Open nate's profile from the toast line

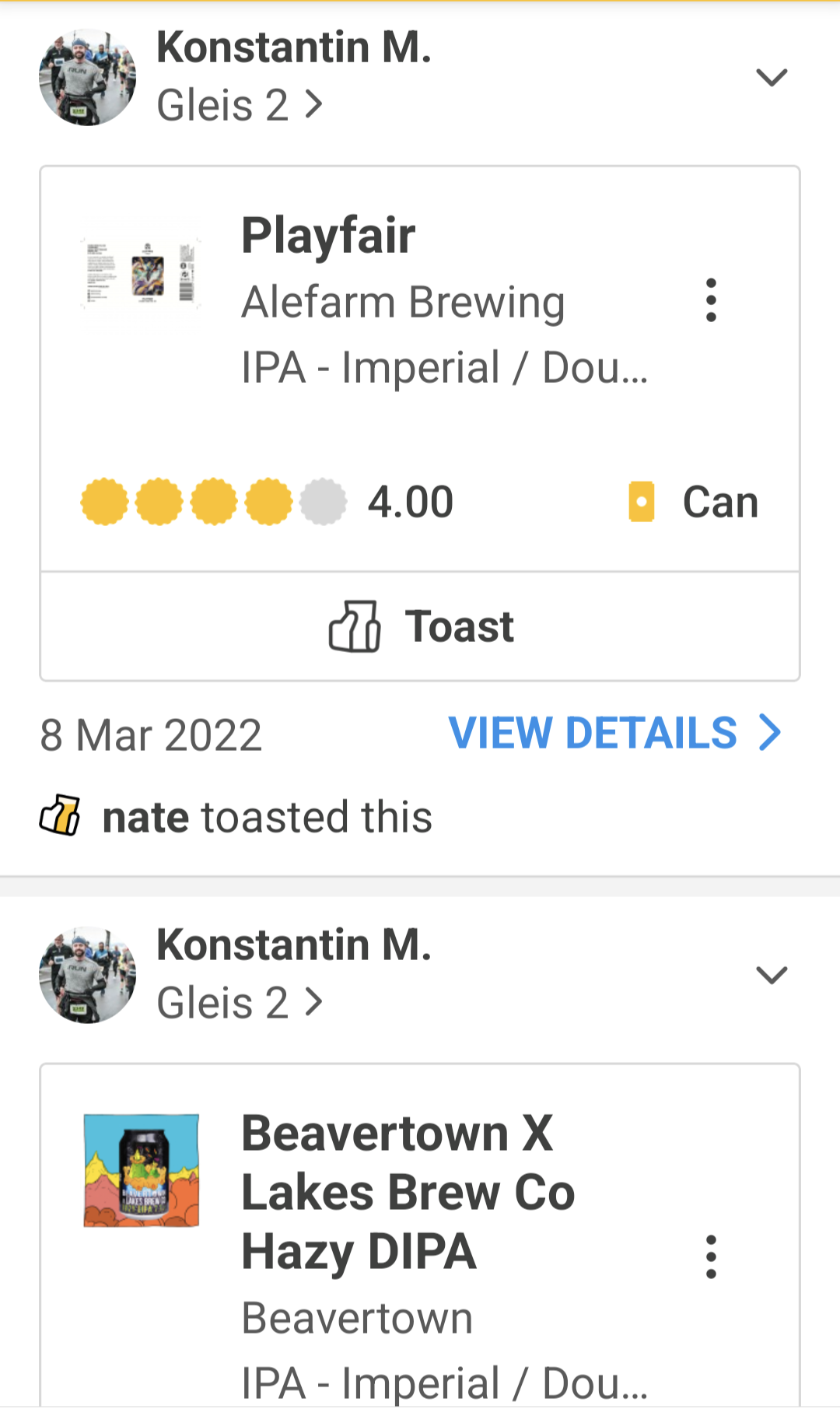point(145,818)
